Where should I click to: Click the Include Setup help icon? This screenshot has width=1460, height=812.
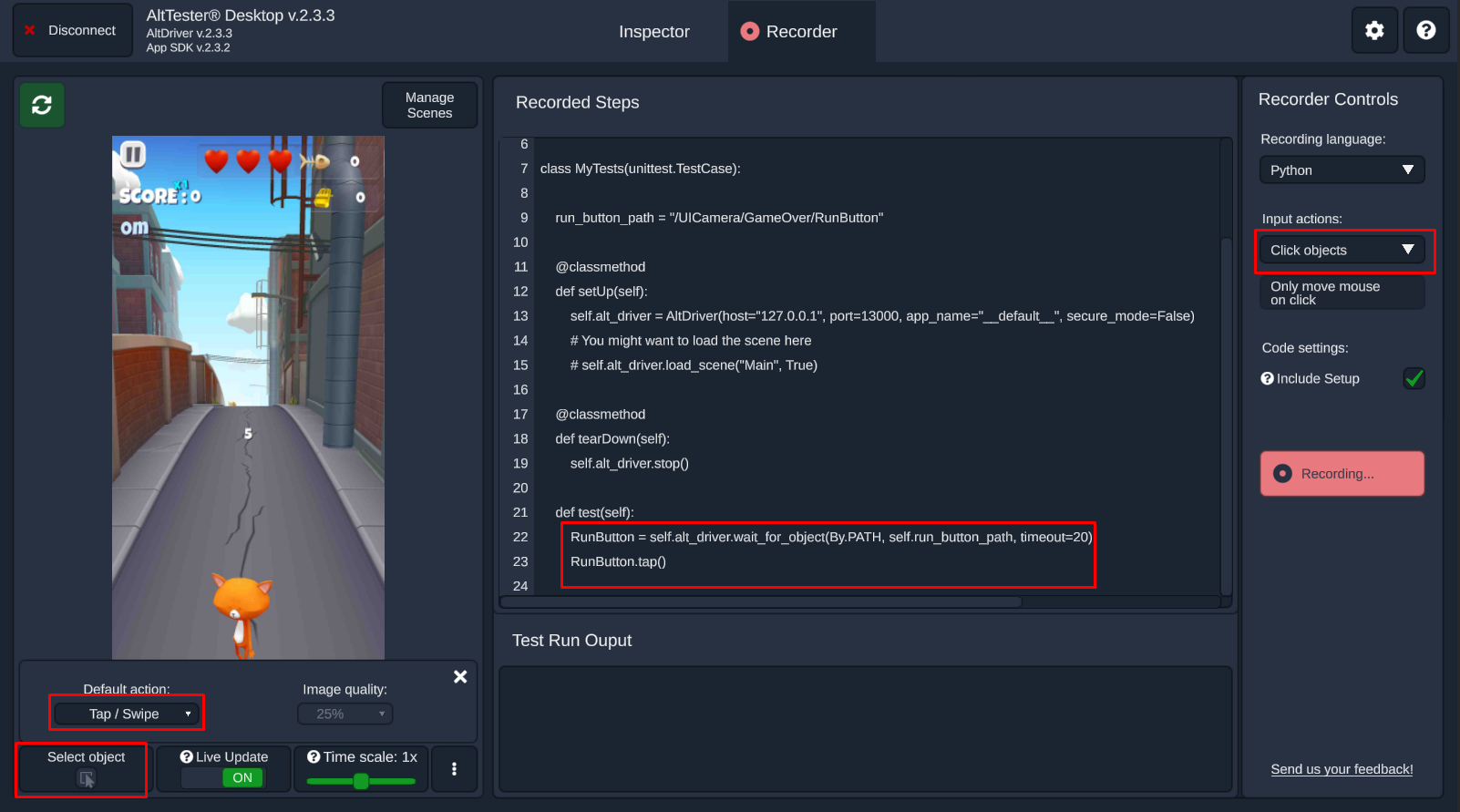[1267, 378]
